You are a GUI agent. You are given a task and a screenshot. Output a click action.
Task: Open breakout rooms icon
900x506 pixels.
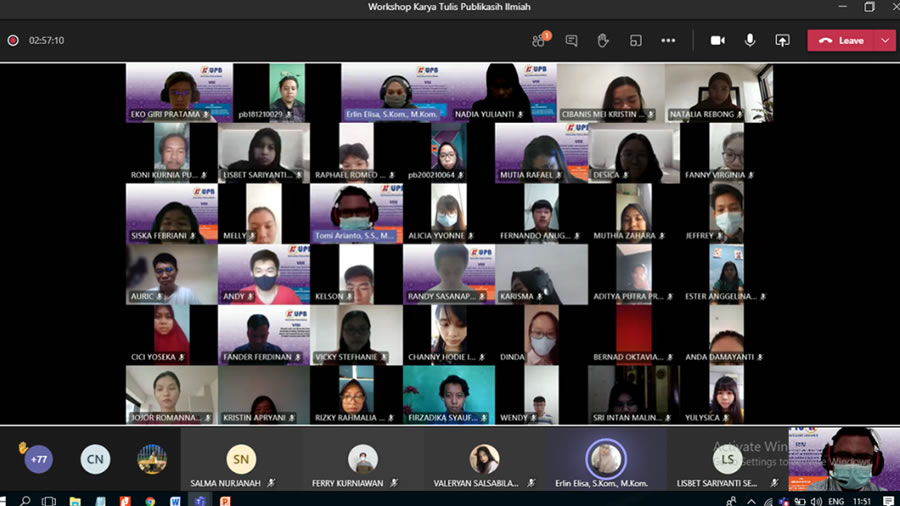635,41
